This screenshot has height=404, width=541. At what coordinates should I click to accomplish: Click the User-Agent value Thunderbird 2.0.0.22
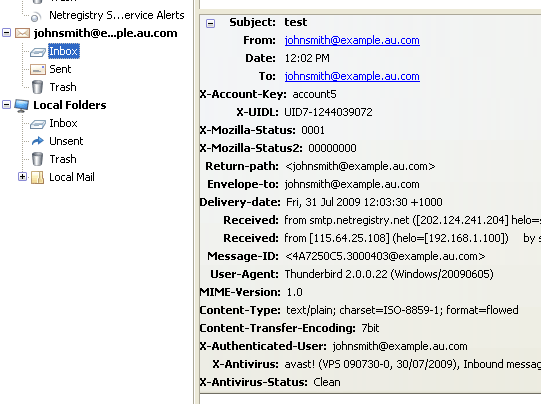pyautogui.click(x=389, y=274)
